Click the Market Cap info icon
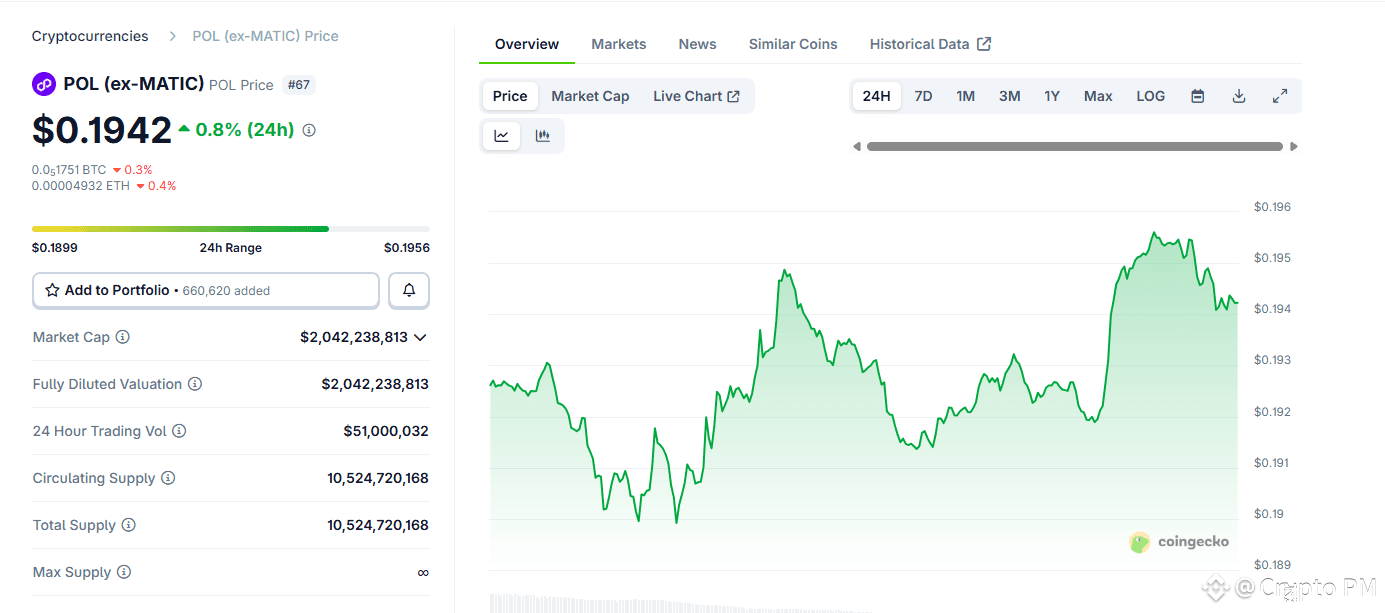Image resolution: width=1385 pixels, height=613 pixels. (123, 337)
